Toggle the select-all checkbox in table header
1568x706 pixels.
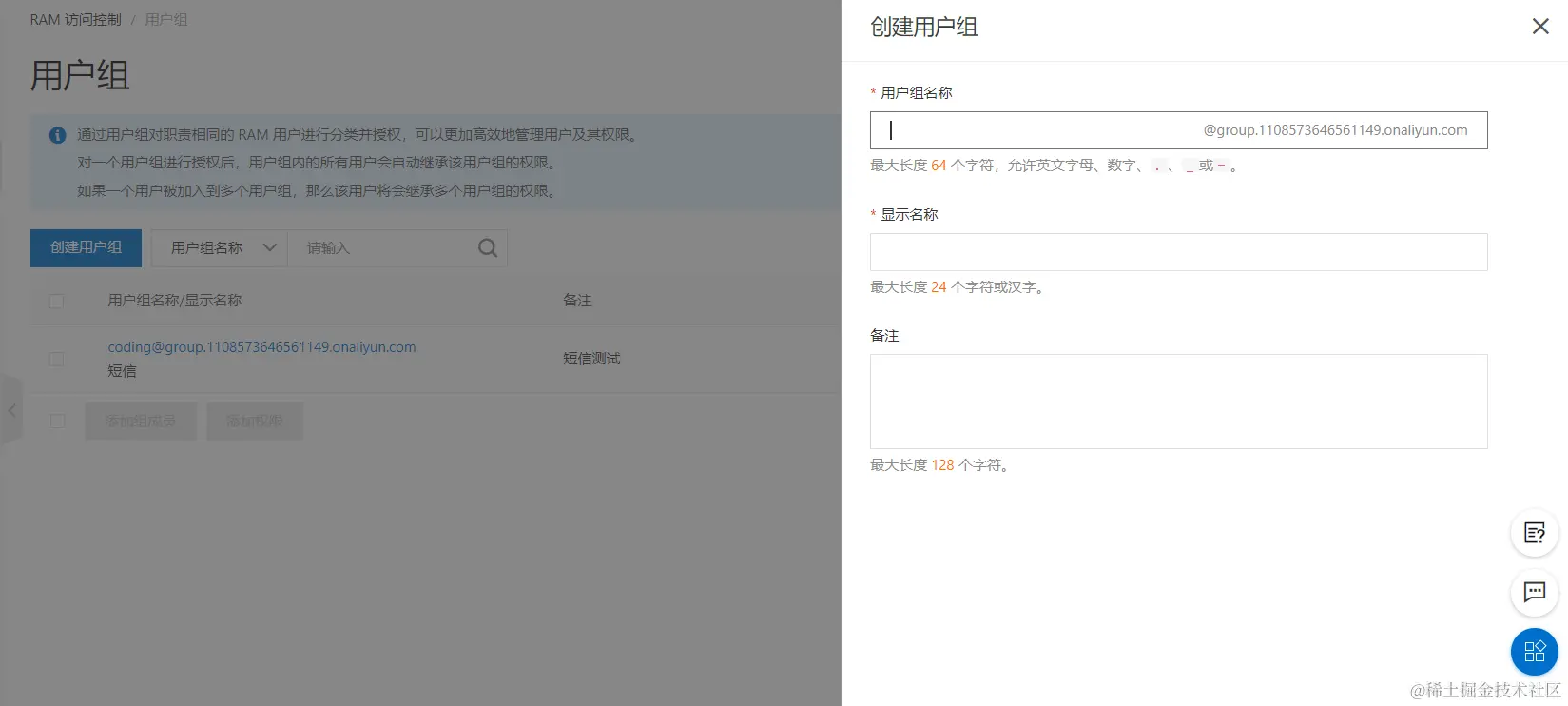56,301
